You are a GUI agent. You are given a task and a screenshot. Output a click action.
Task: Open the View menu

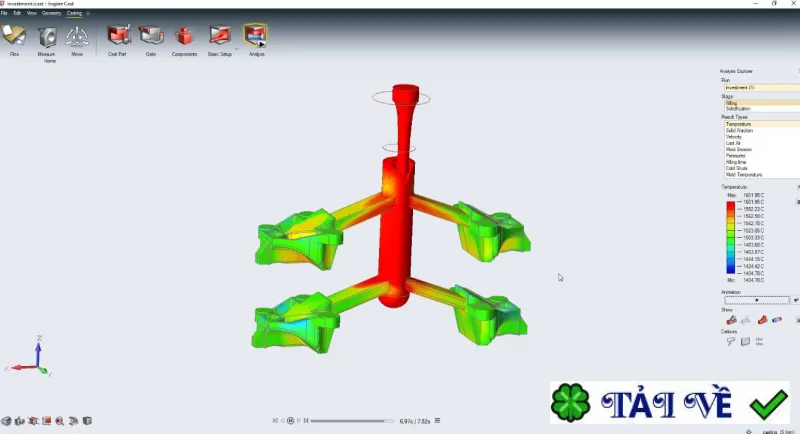click(32, 13)
